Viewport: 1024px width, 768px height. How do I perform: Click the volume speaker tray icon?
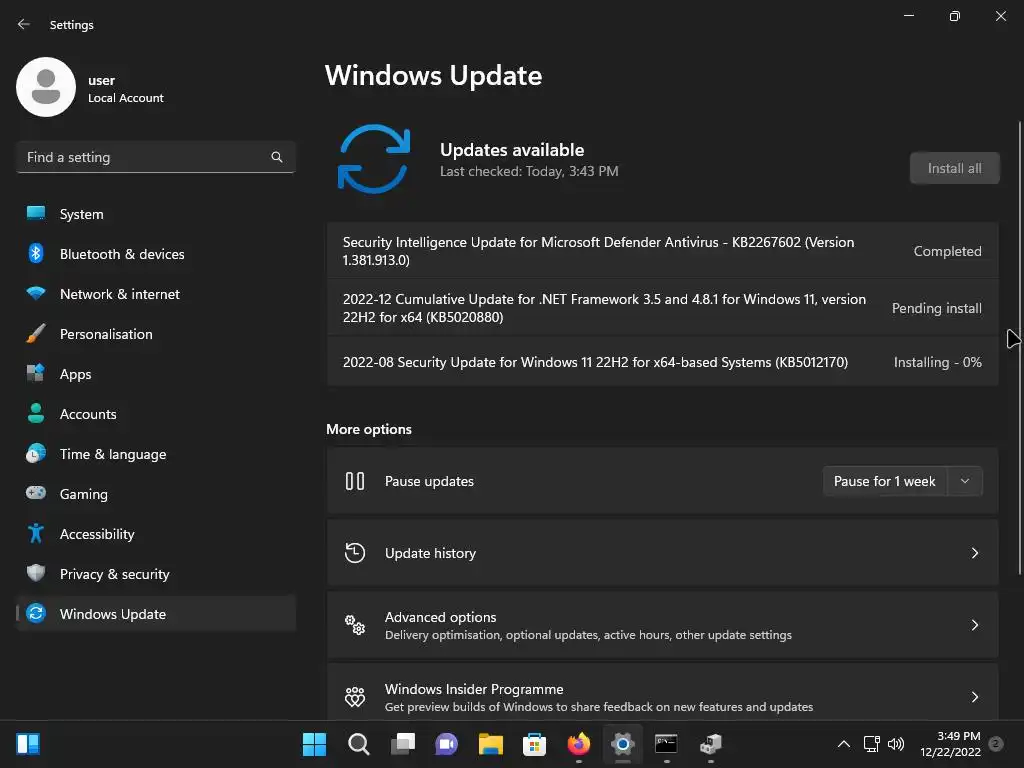click(896, 744)
